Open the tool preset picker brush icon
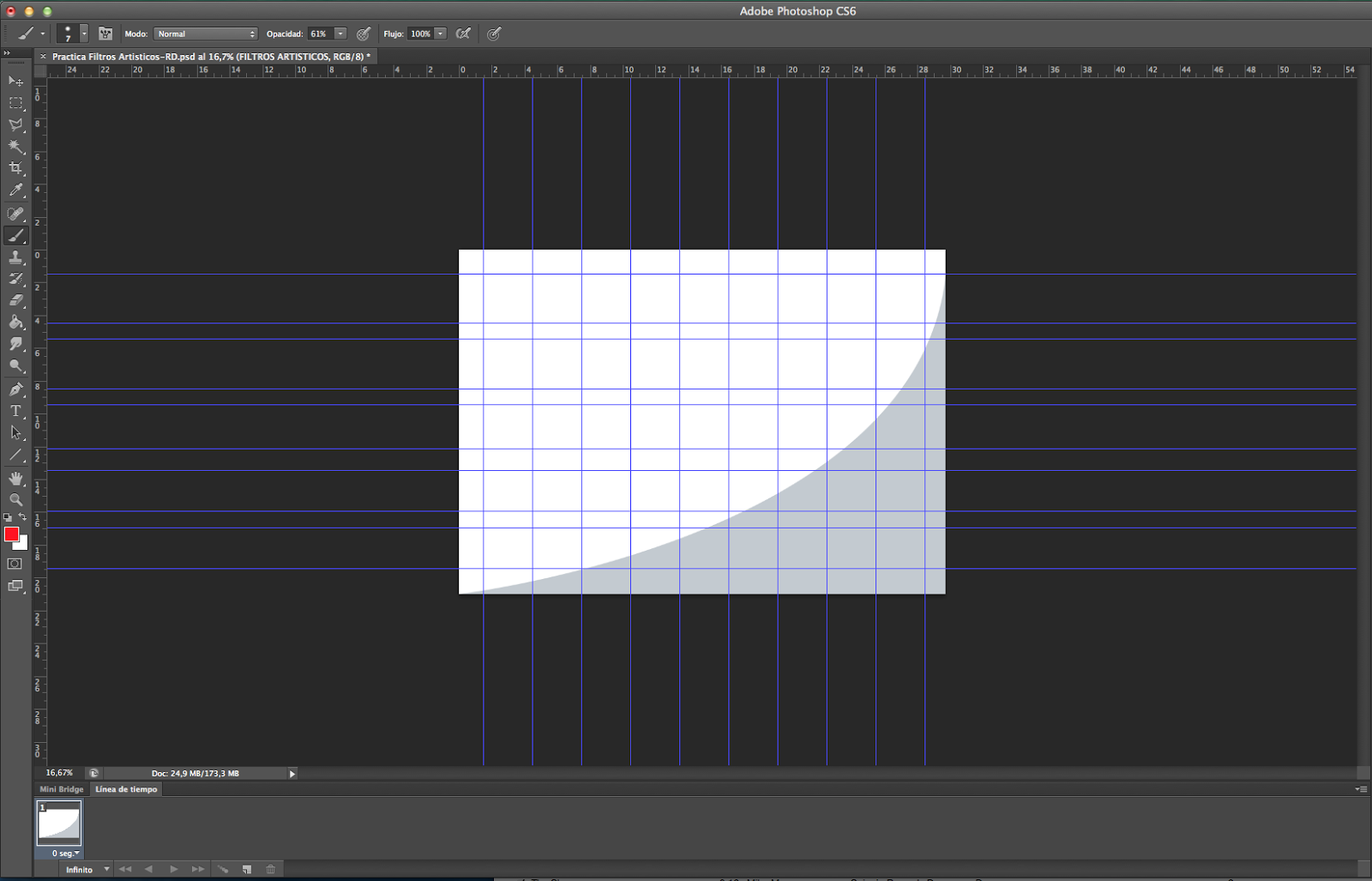This screenshot has height=881, width=1372. [30, 33]
